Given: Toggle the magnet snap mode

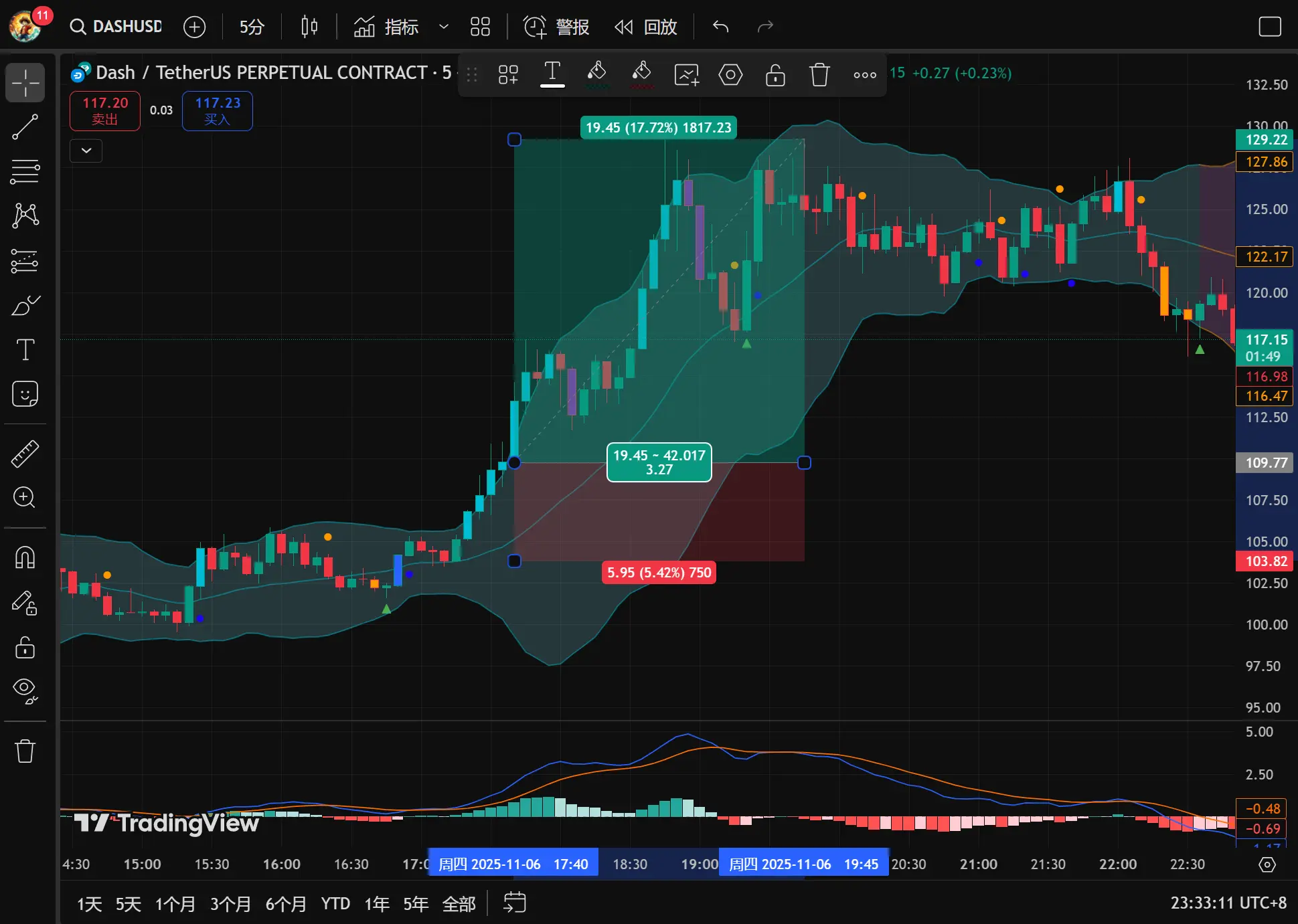Looking at the screenshot, I should pos(25,557).
